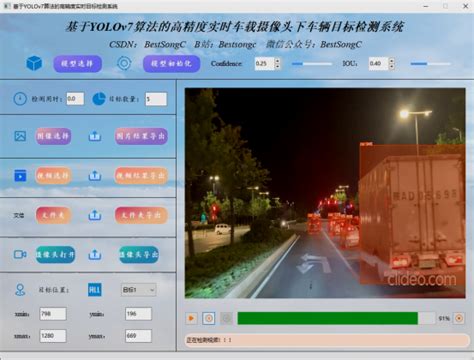Click the pie chart icon beside 目标数量

click(x=99, y=99)
